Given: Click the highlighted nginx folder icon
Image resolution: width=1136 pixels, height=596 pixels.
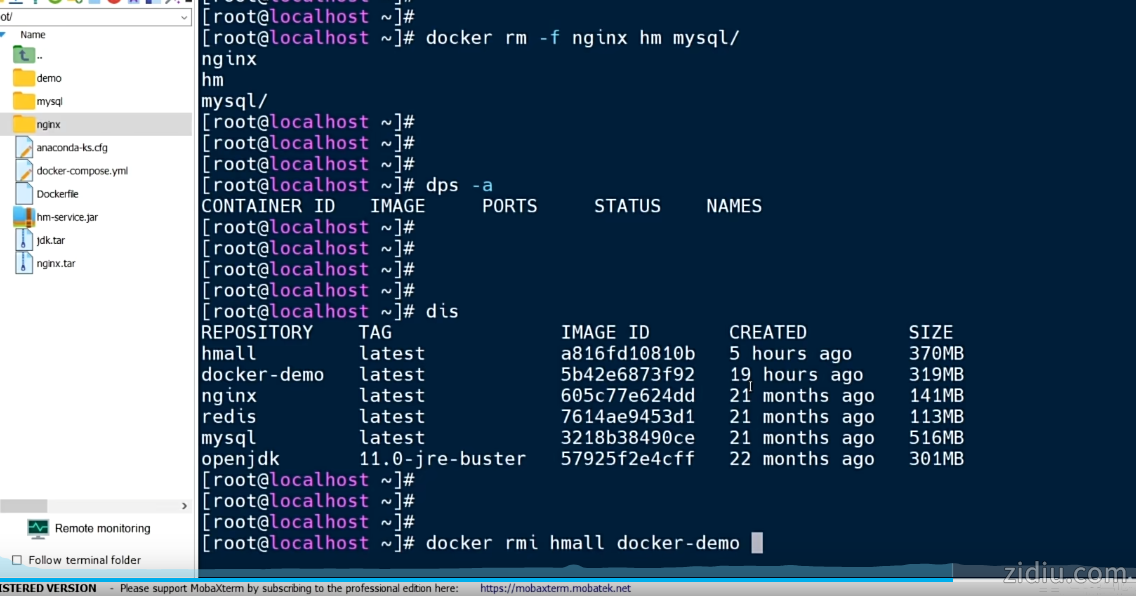Looking at the screenshot, I should (23, 124).
